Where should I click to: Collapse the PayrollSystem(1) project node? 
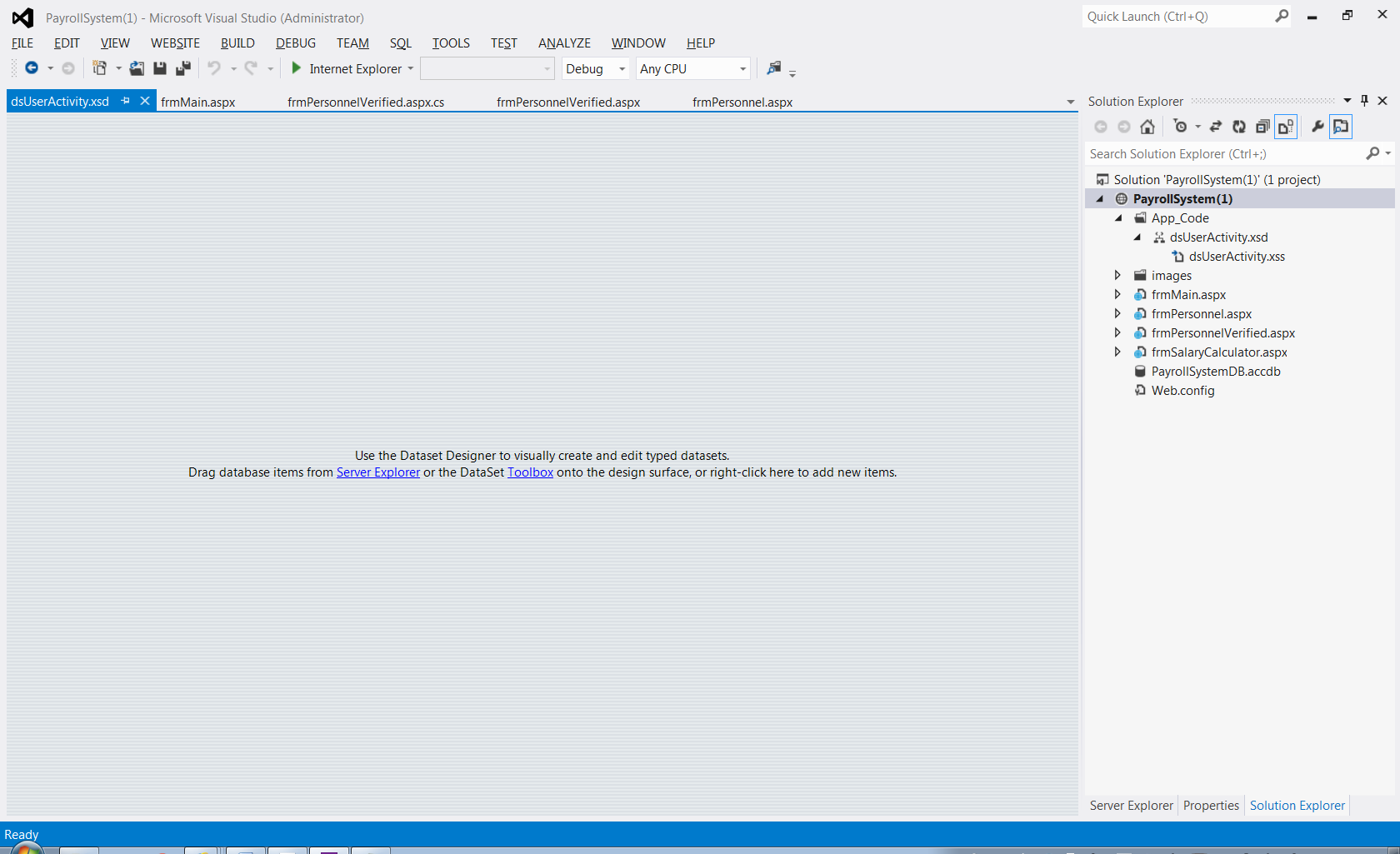[x=1100, y=198]
